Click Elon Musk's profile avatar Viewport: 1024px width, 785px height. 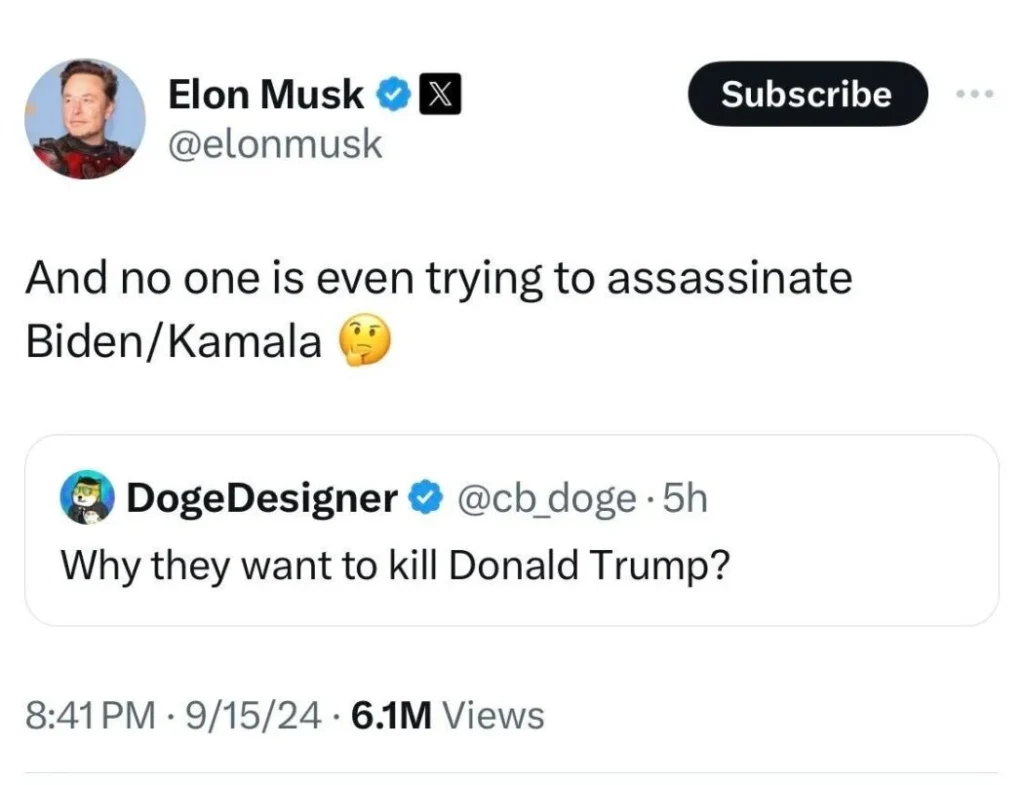pos(84,118)
